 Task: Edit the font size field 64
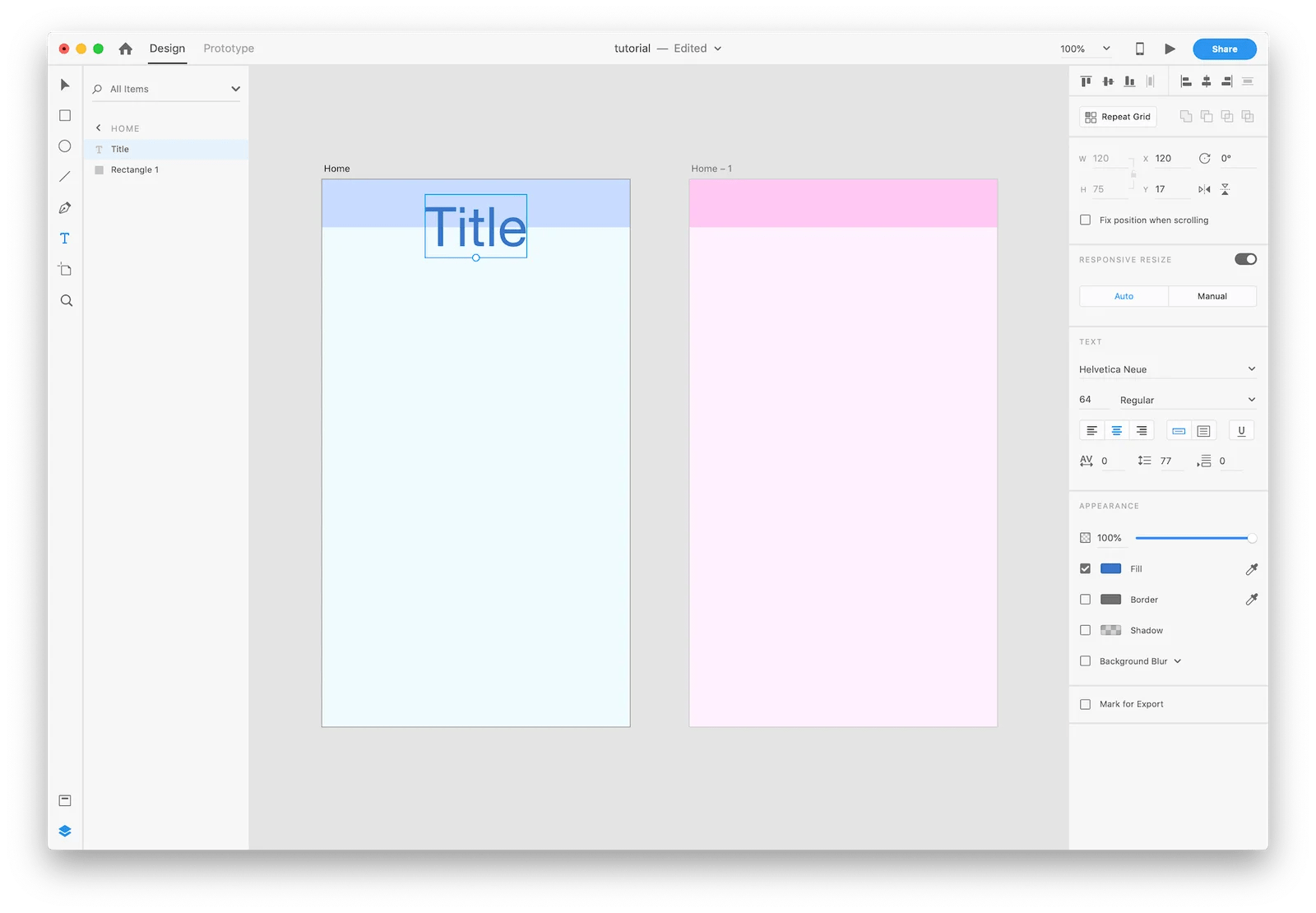1093,400
